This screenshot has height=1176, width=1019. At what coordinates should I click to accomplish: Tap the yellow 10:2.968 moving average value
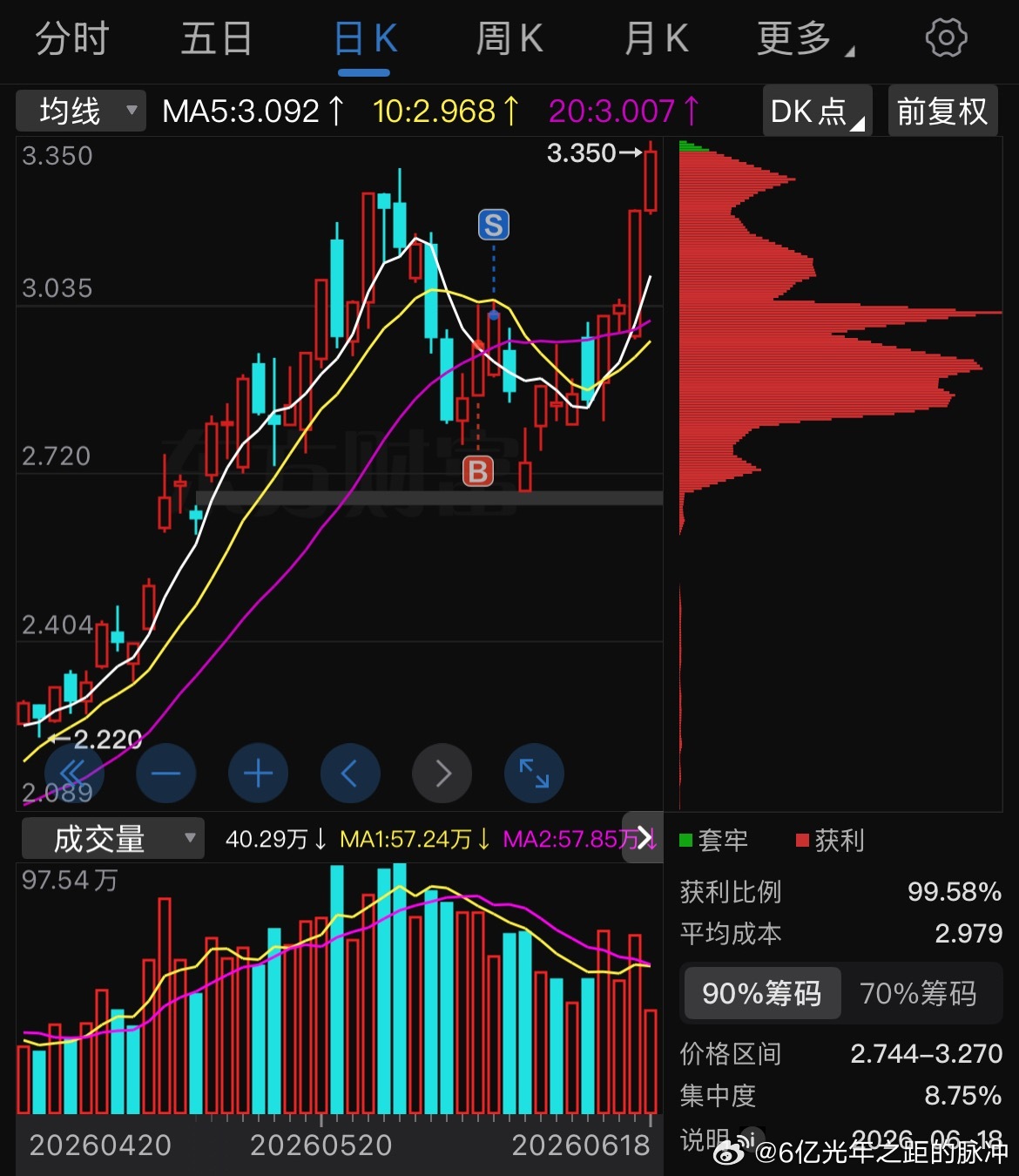point(445,112)
